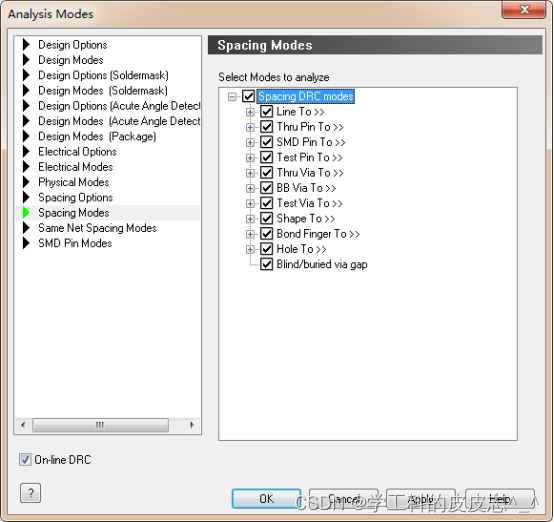Click arrow icon beside Electrical Modes
Screen dimensions: 554x522
coord(26,166)
